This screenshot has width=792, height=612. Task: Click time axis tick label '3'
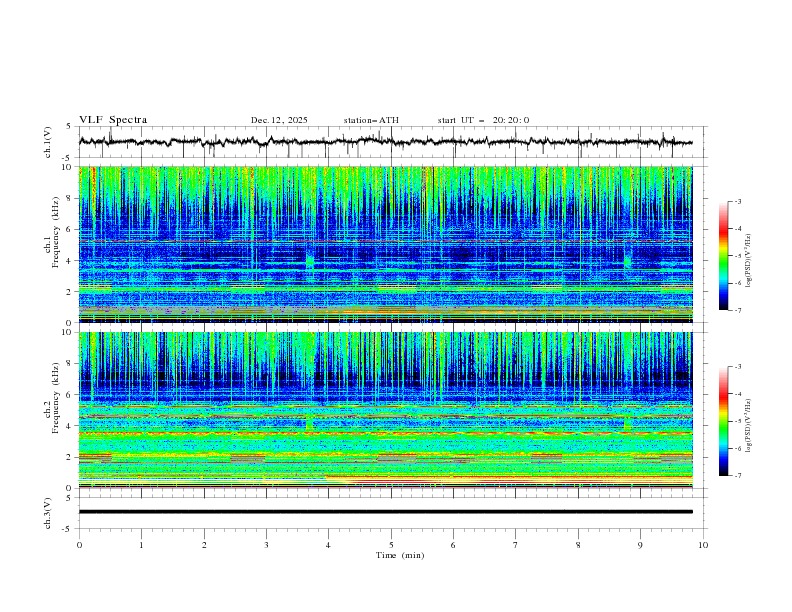pyautogui.click(x=266, y=545)
